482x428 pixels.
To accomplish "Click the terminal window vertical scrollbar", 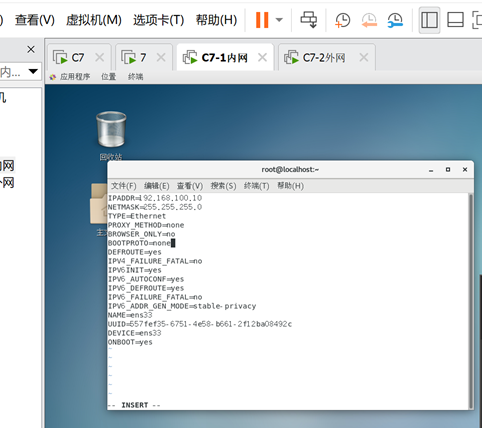I will (x=471, y=301).
